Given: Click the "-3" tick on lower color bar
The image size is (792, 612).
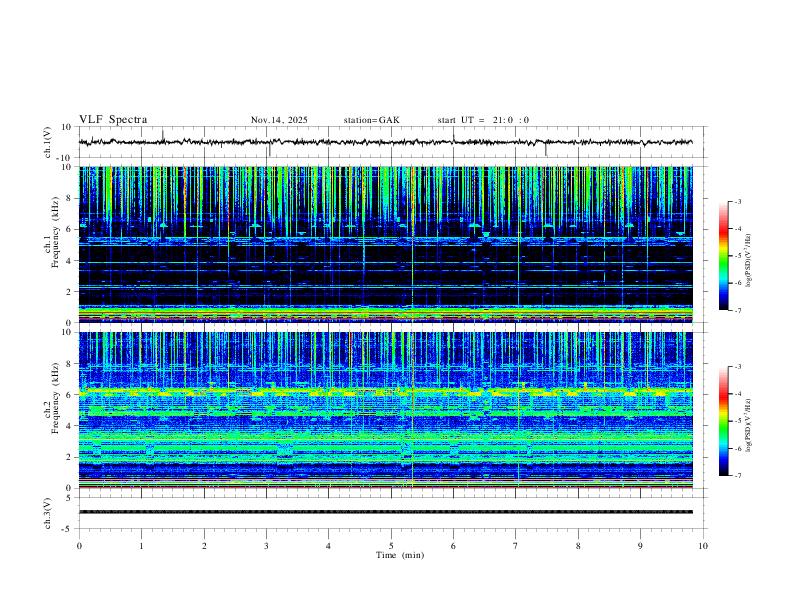Looking at the screenshot, I should pos(737,367).
